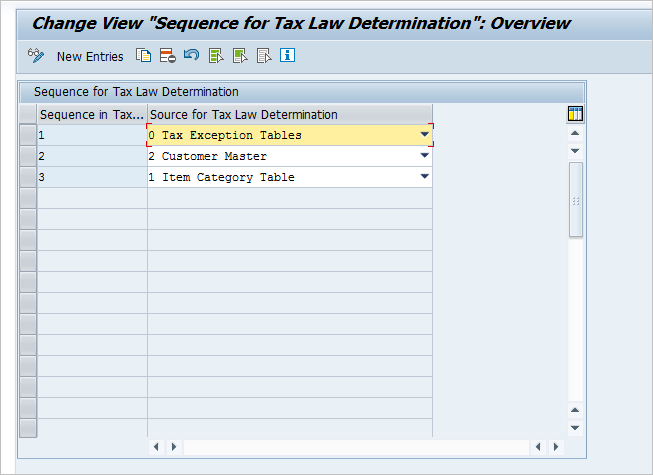Click sequence cell containing 1
Viewport: 653px width, 475px height.
92,135
